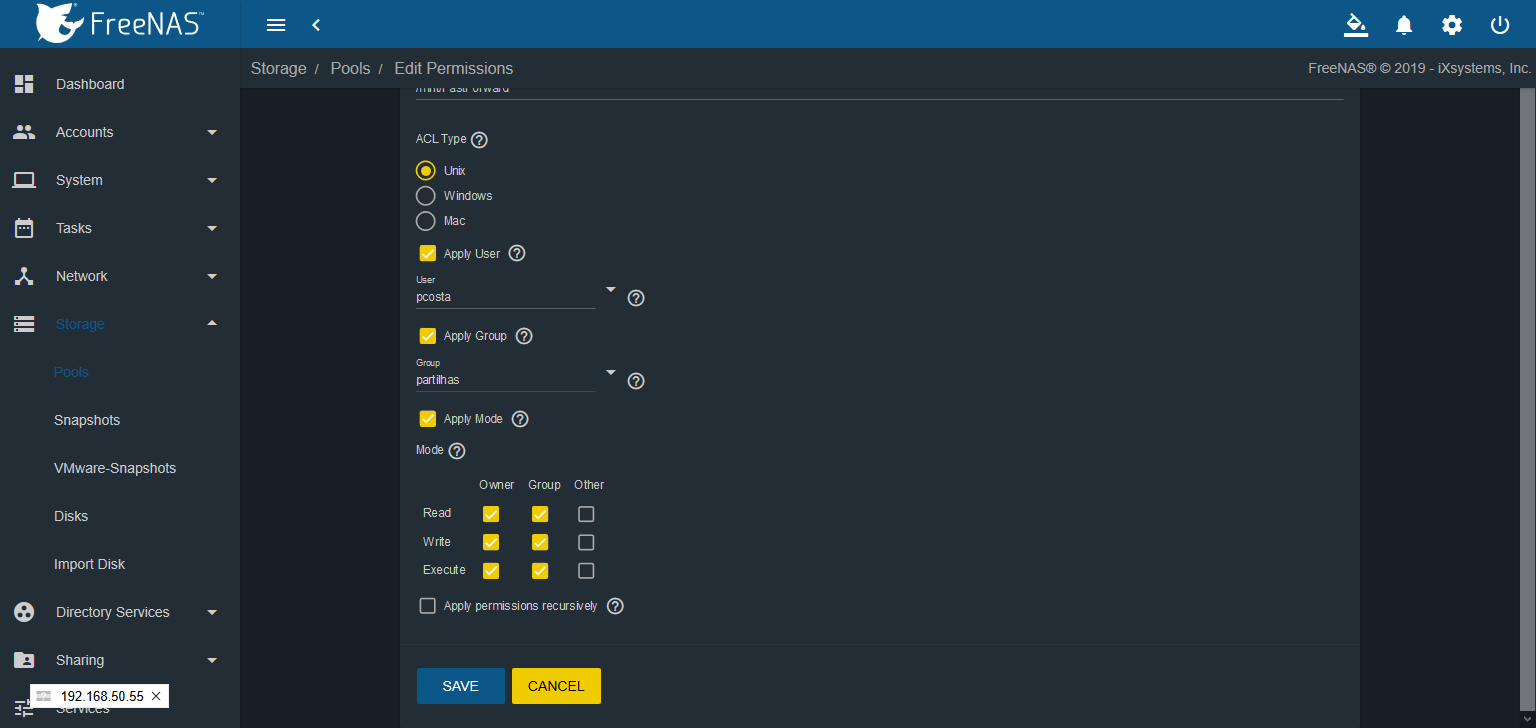
Task: Show help for the User field
Action: pyautogui.click(x=636, y=298)
